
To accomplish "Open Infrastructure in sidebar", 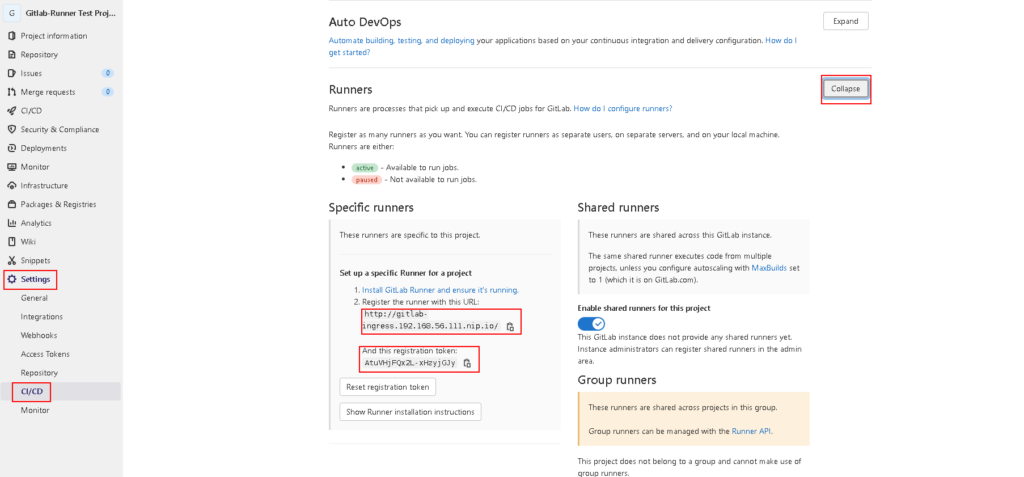I will click(44, 186).
